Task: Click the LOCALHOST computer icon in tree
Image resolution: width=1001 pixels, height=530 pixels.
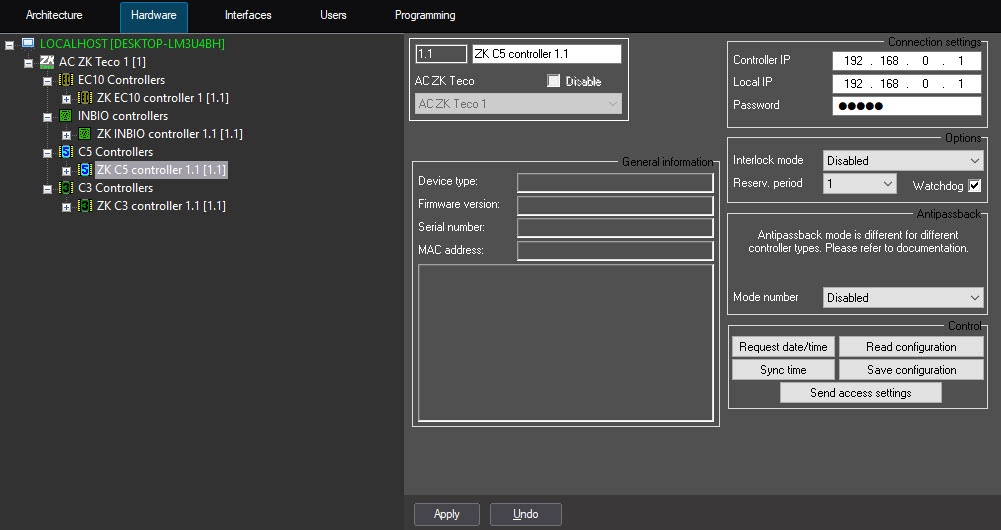Action: (28, 44)
